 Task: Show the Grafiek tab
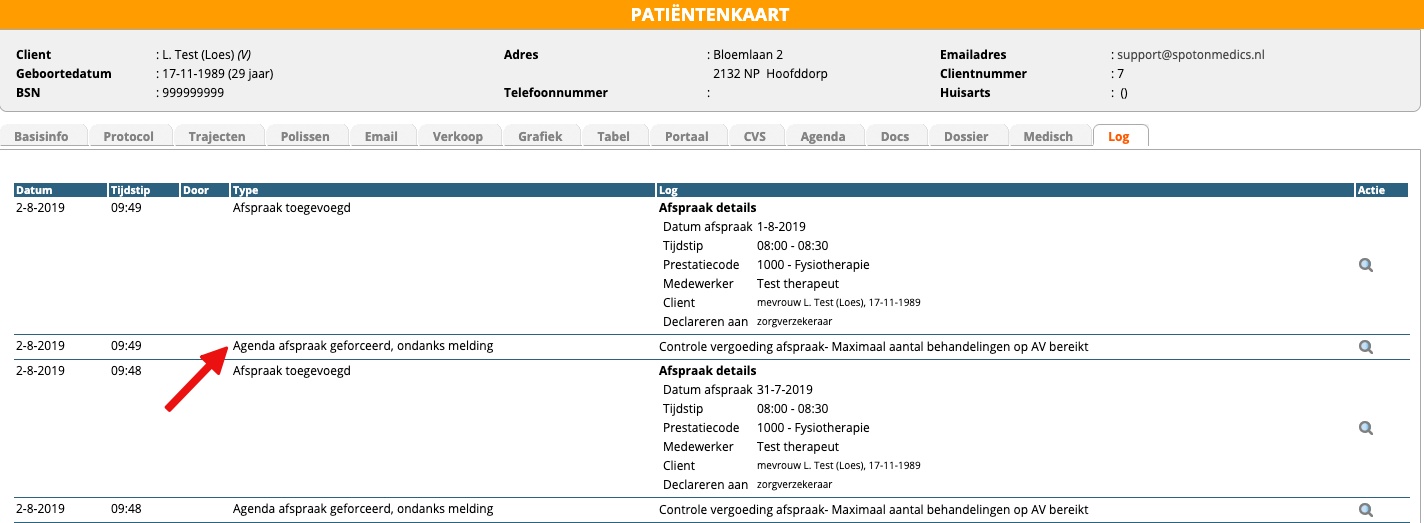(540, 137)
